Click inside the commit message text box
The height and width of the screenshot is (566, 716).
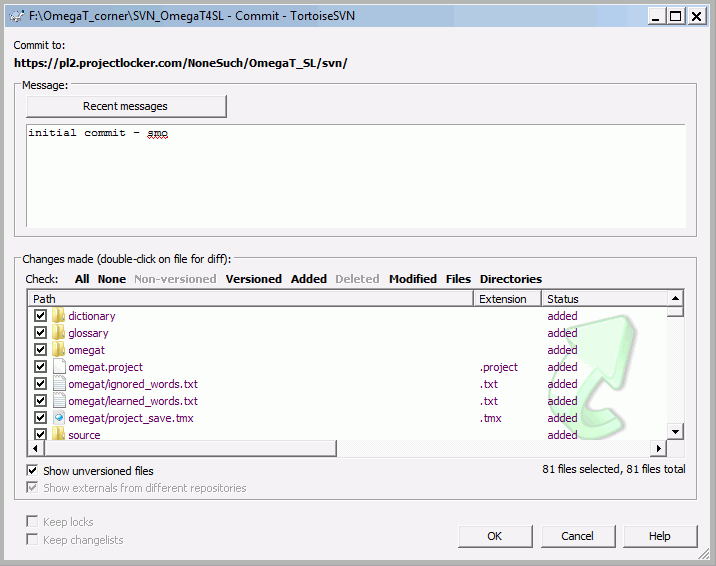[x=356, y=176]
